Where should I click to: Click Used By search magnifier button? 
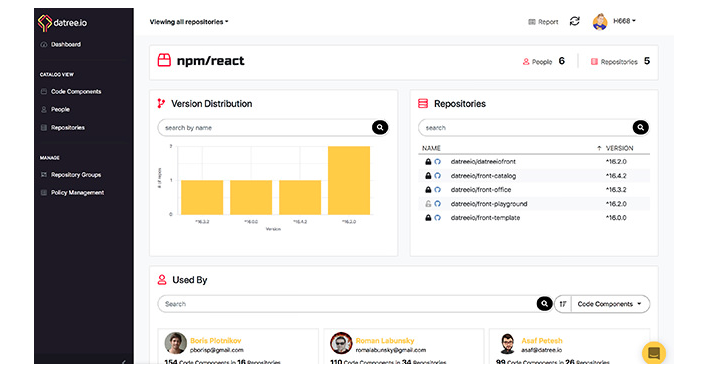(x=544, y=304)
